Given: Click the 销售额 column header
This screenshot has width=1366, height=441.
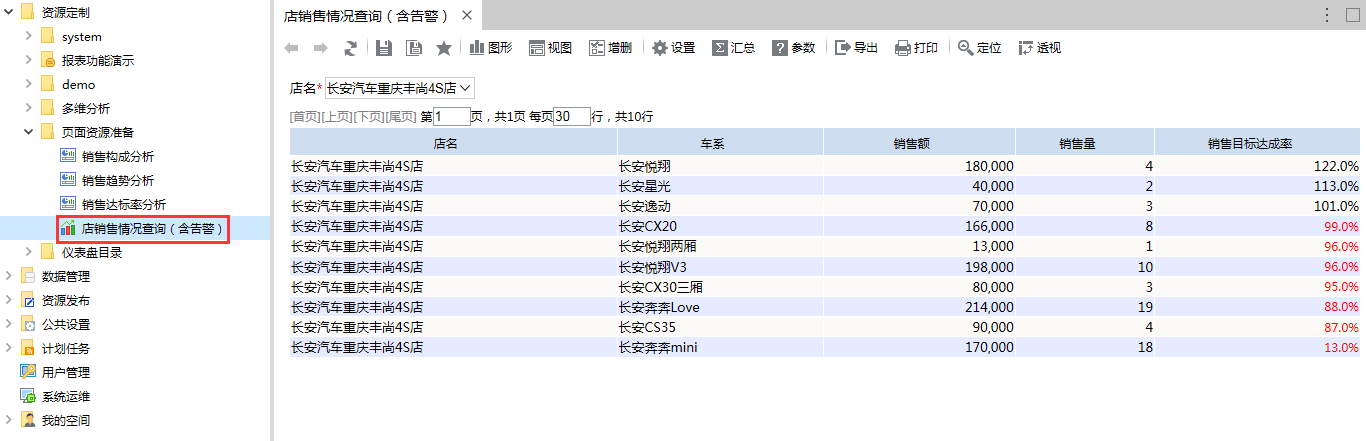Looking at the screenshot, I should [x=920, y=143].
